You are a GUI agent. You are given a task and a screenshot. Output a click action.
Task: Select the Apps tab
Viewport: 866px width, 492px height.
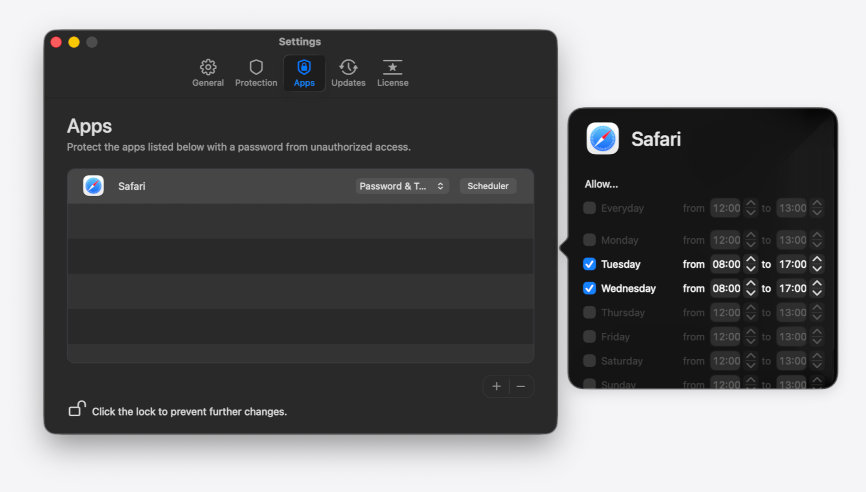tap(304, 73)
